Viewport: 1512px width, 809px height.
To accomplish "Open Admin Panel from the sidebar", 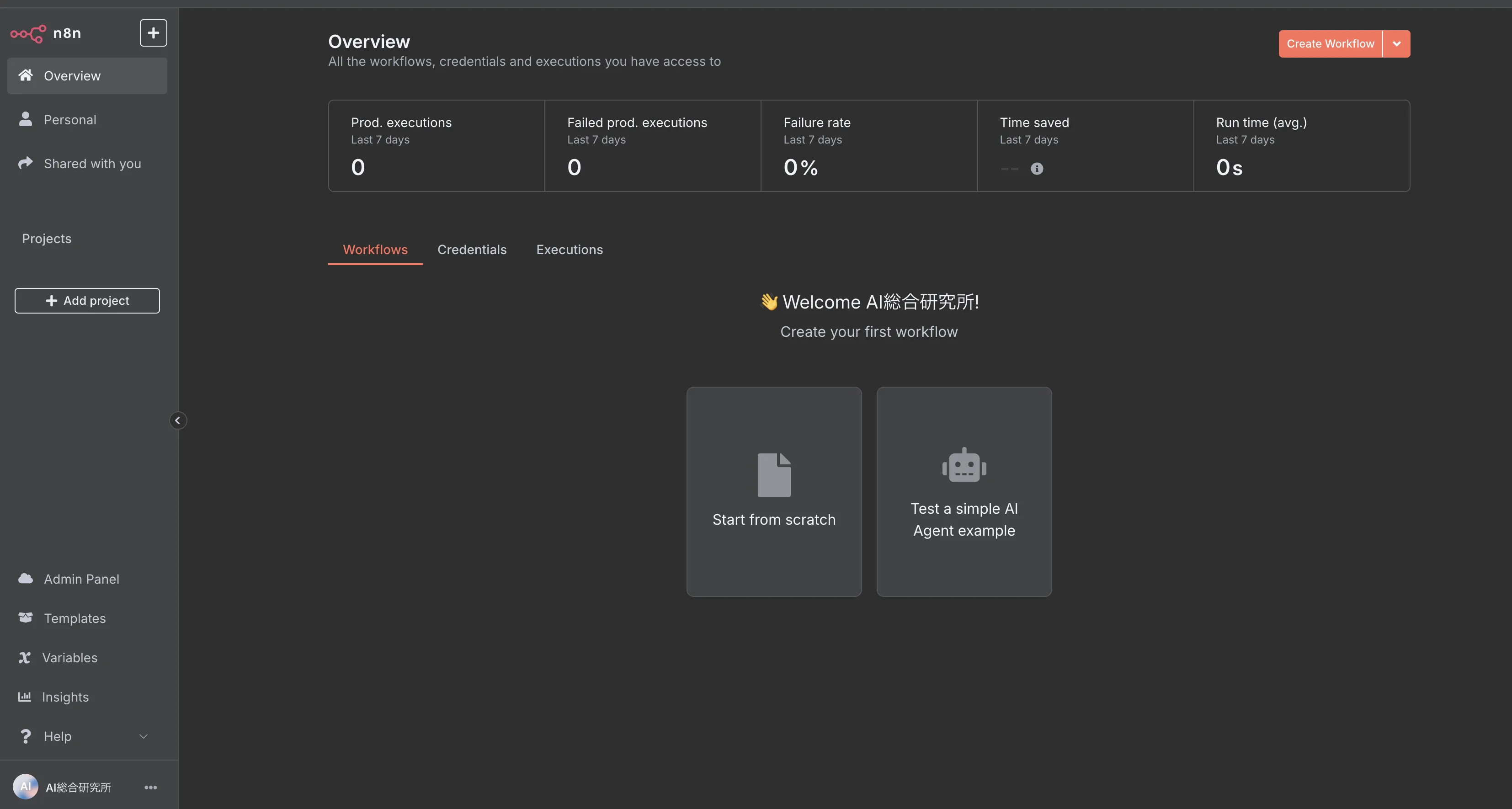I will pyautogui.click(x=87, y=579).
